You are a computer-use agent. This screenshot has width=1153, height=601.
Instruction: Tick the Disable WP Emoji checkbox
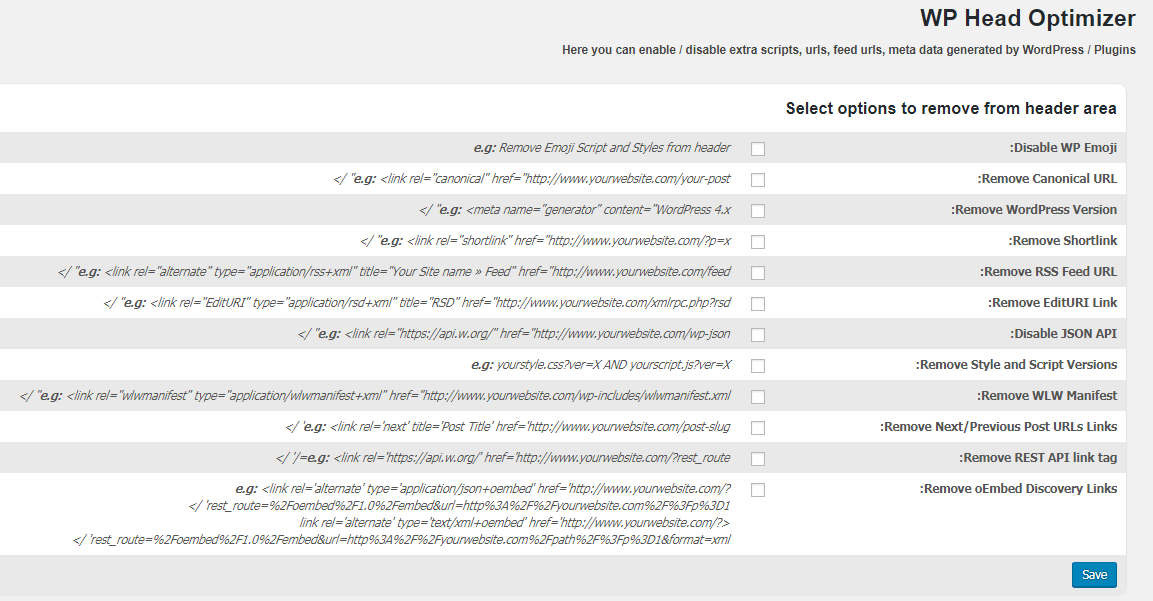[x=758, y=149]
